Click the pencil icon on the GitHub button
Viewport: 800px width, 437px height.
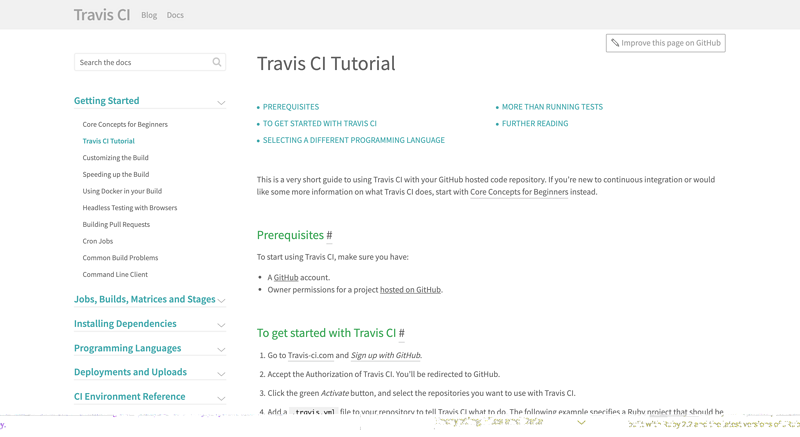615,43
